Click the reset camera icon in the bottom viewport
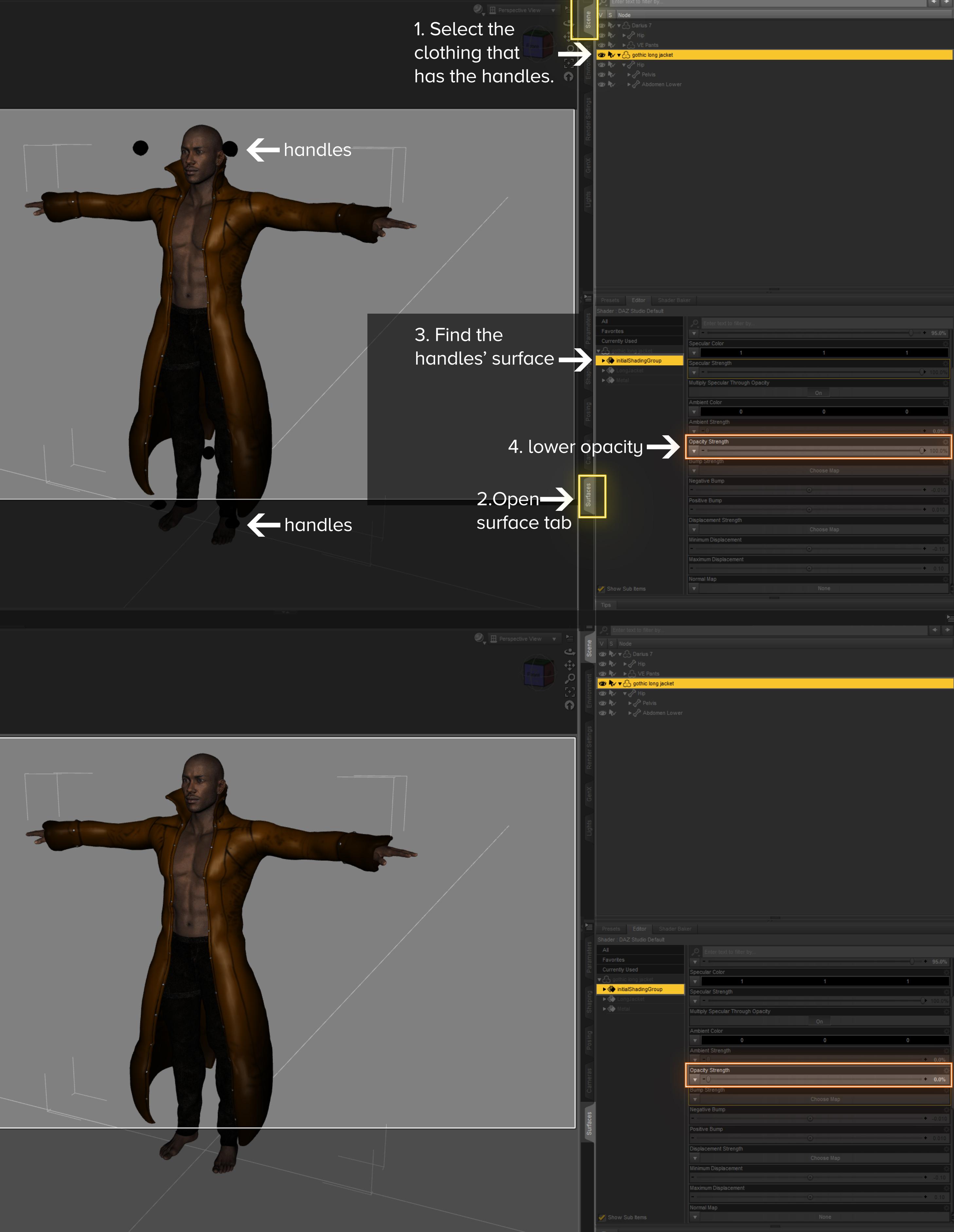The image size is (954, 1232). point(570,705)
